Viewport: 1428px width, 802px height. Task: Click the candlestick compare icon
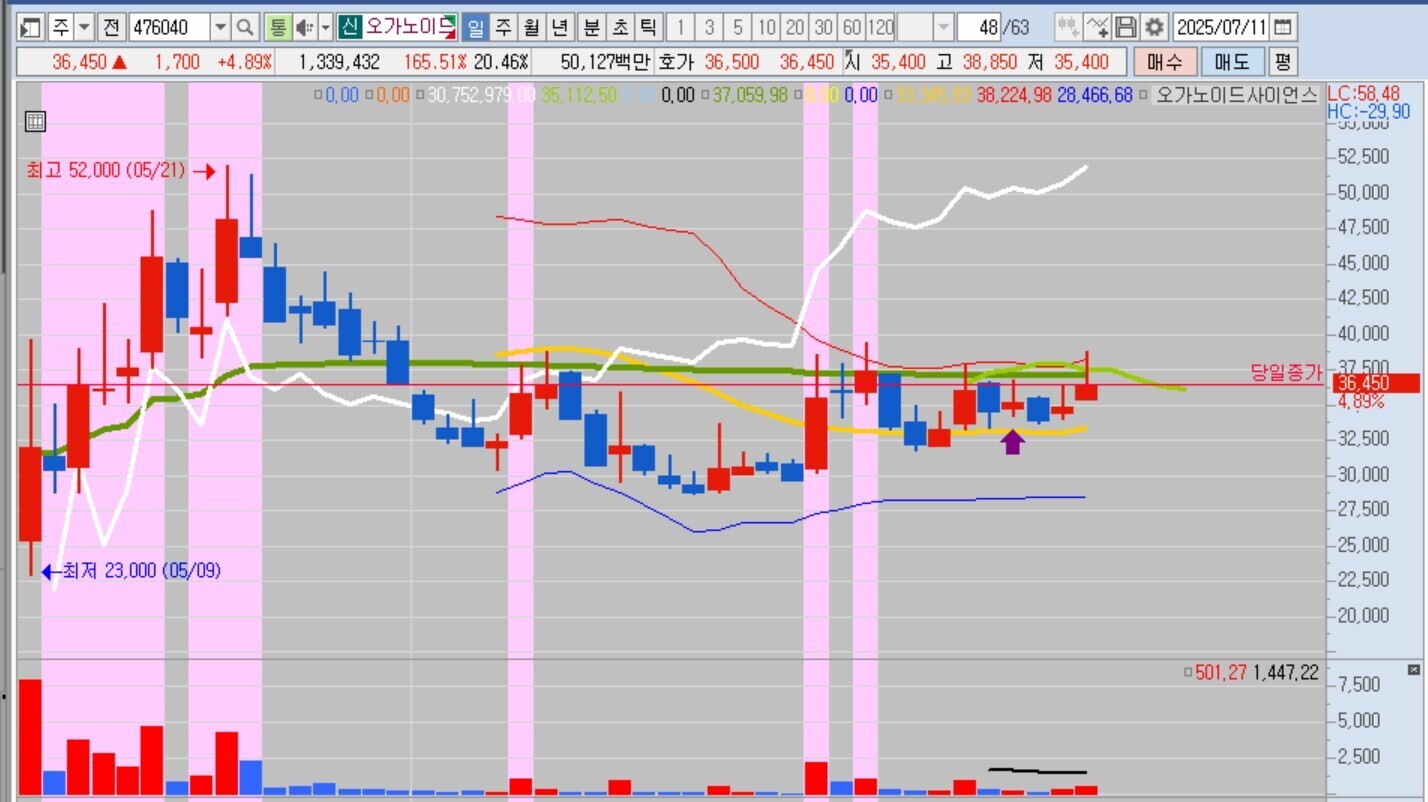[1068, 27]
